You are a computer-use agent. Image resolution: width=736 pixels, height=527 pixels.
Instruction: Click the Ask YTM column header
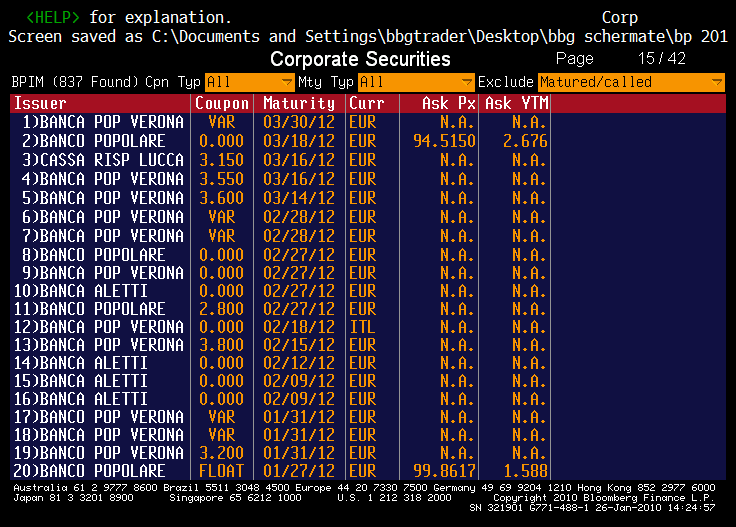click(x=514, y=103)
